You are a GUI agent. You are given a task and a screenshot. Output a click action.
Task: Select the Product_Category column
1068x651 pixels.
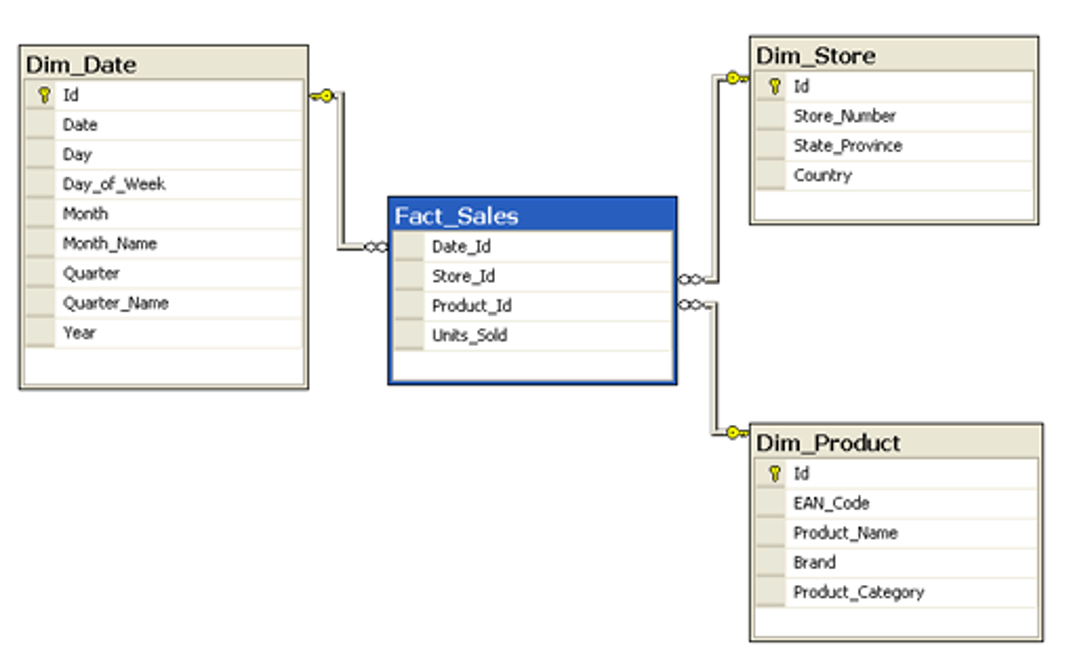pyautogui.click(x=897, y=592)
